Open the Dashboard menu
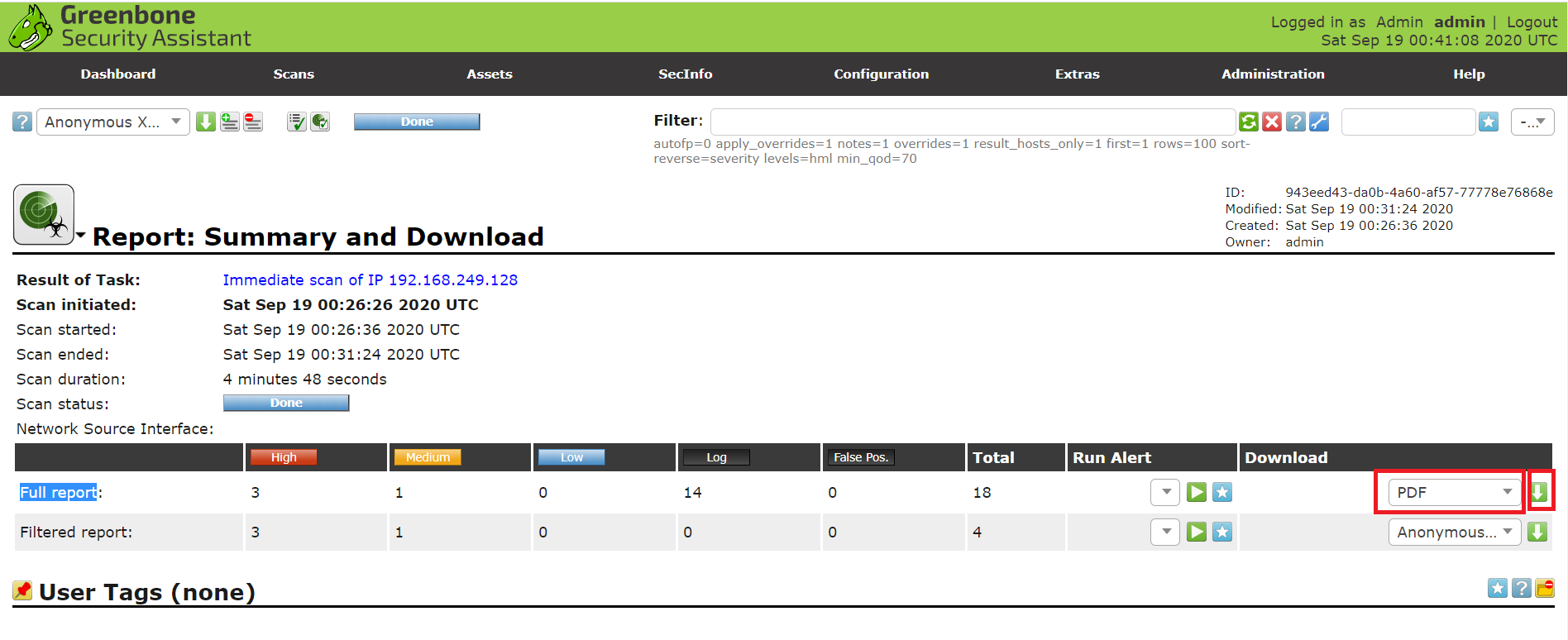This screenshot has width=1568, height=640. click(x=118, y=74)
